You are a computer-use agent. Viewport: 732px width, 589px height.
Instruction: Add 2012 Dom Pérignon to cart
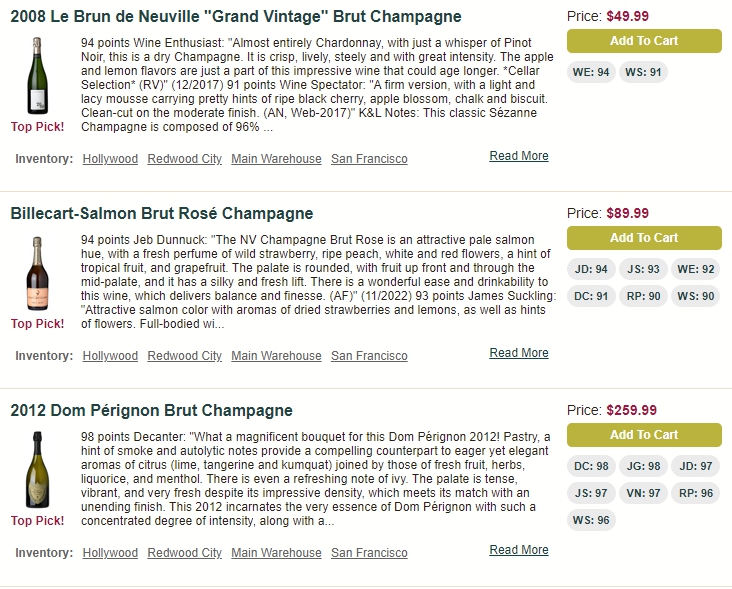(x=644, y=435)
